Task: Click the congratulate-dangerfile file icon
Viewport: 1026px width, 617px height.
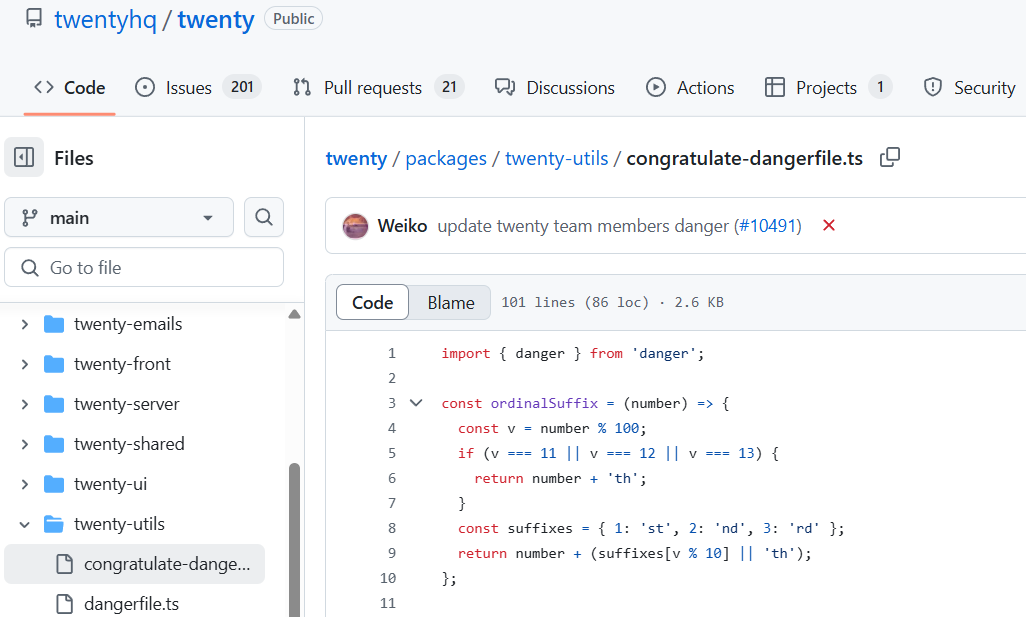Action: 65,564
